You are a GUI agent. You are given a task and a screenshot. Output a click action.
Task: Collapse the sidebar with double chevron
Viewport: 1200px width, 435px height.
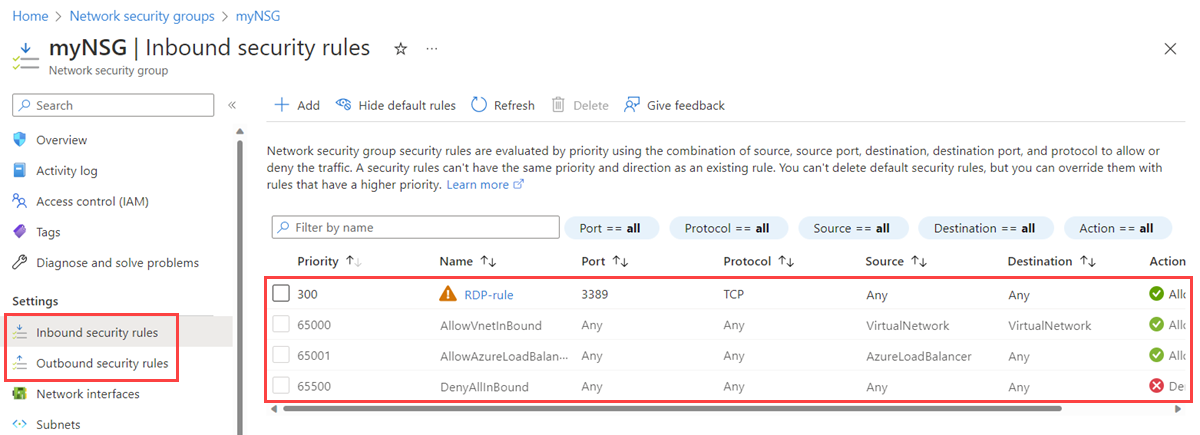(x=232, y=105)
